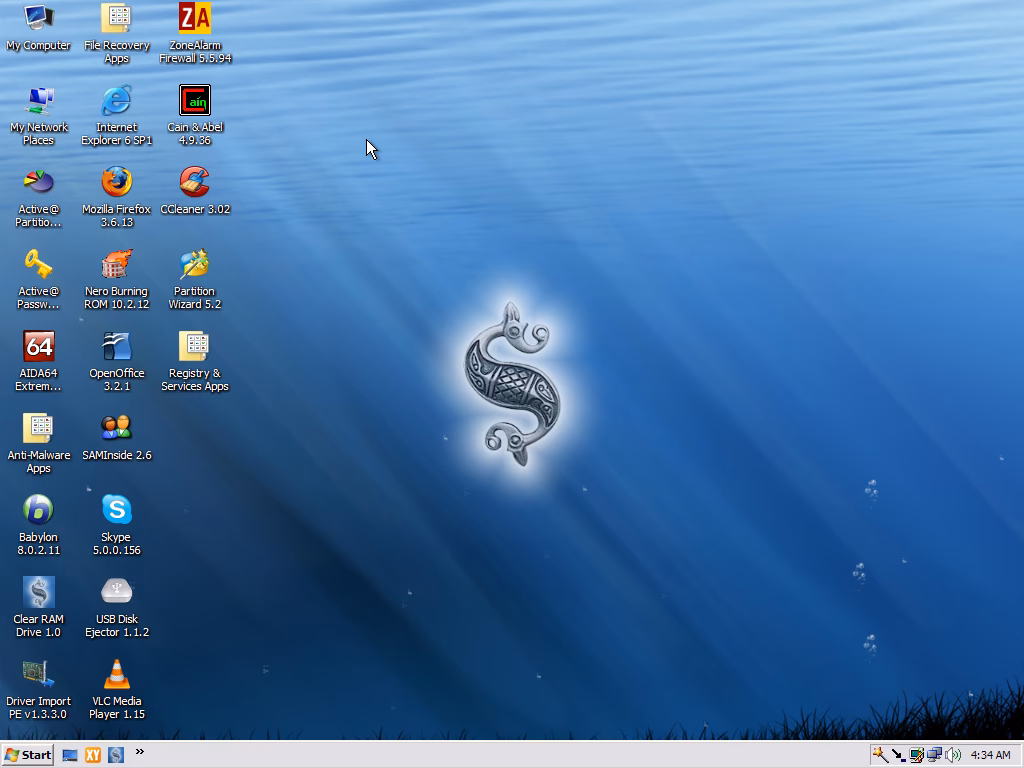Screen dimensions: 1024x768
Task: Open the volume speaker tray icon
Action: [953, 755]
